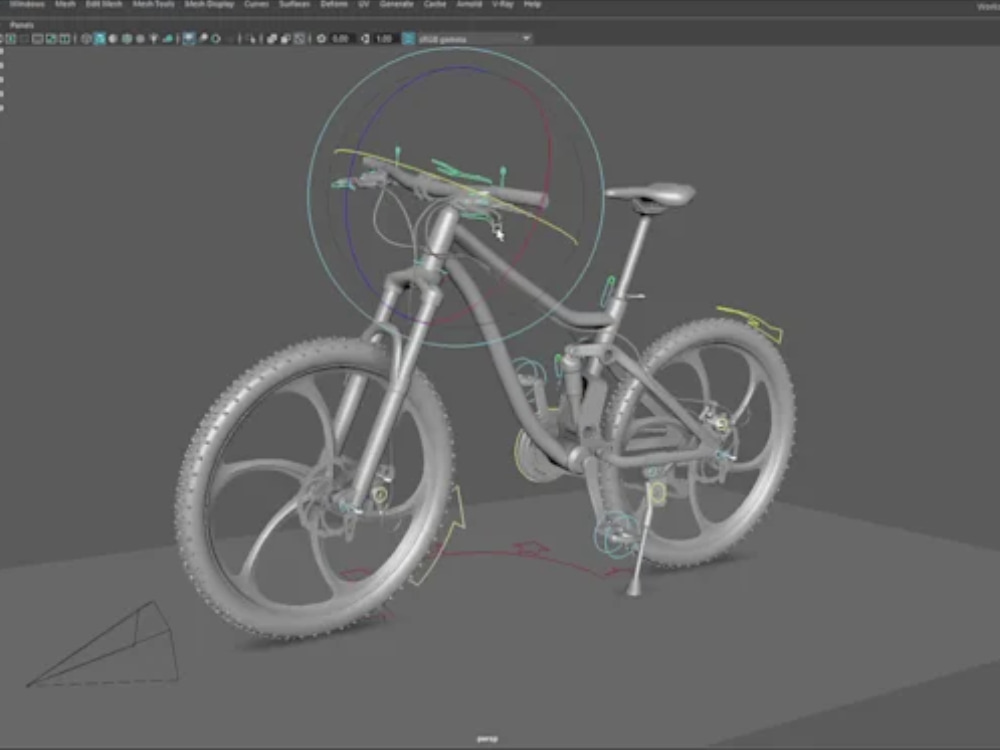Open the Curves menu
The image size is (1000, 750).
256,4
